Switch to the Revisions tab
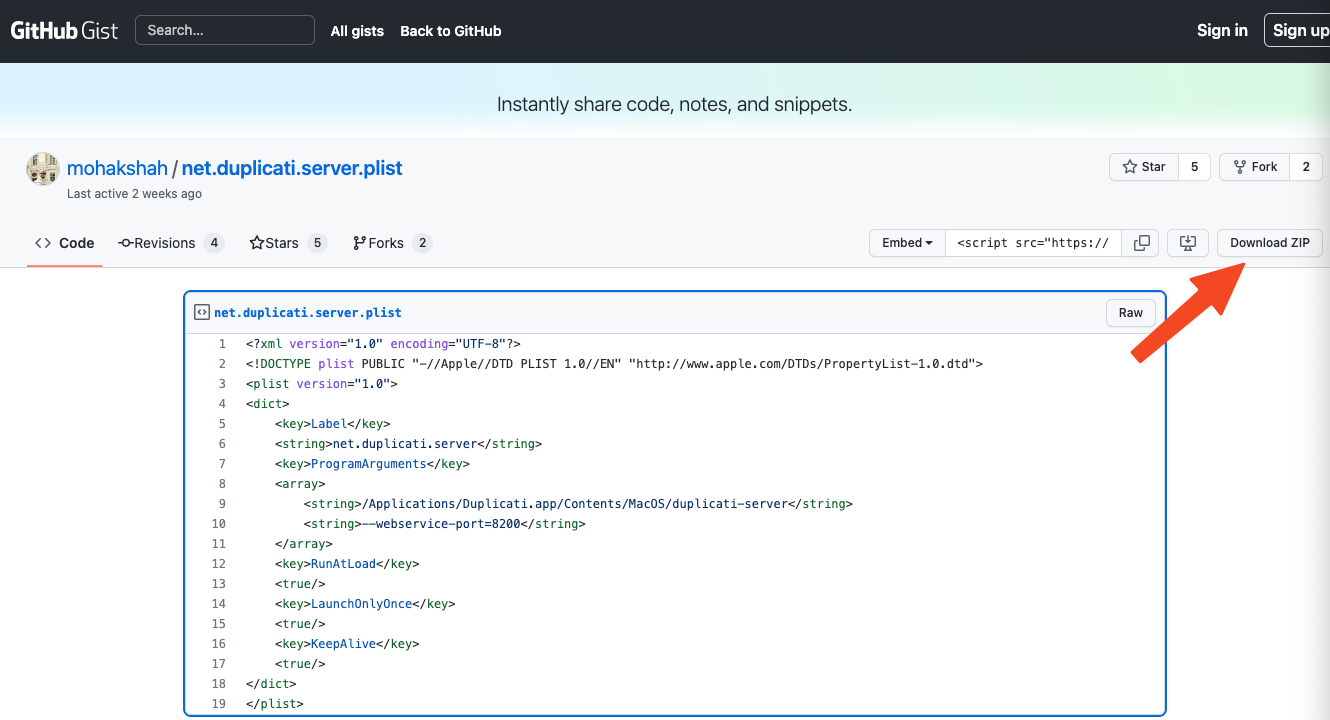 (157, 243)
